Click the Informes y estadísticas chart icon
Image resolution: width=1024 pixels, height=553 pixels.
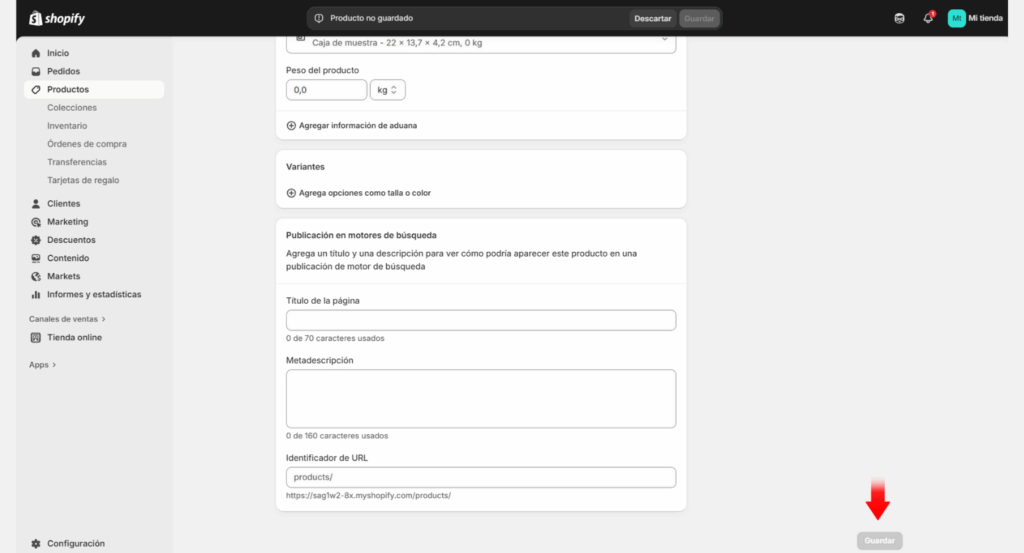37,295
